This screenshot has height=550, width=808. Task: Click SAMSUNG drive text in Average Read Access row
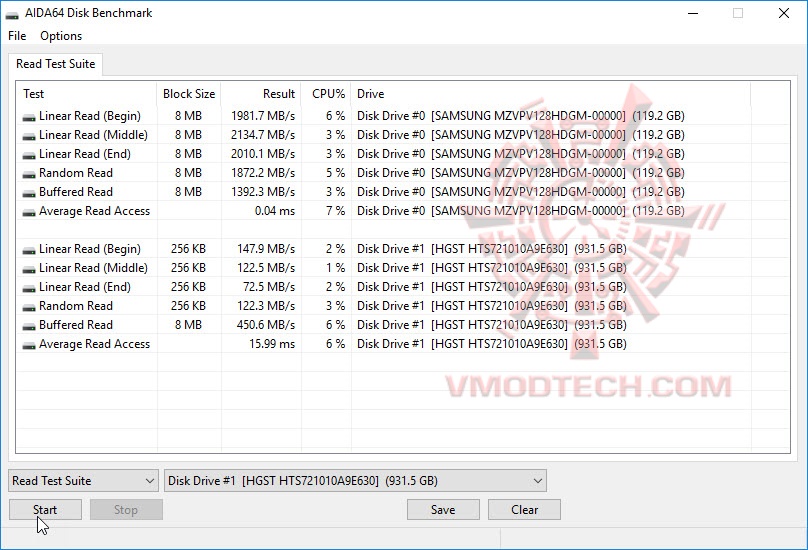point(520,211)
